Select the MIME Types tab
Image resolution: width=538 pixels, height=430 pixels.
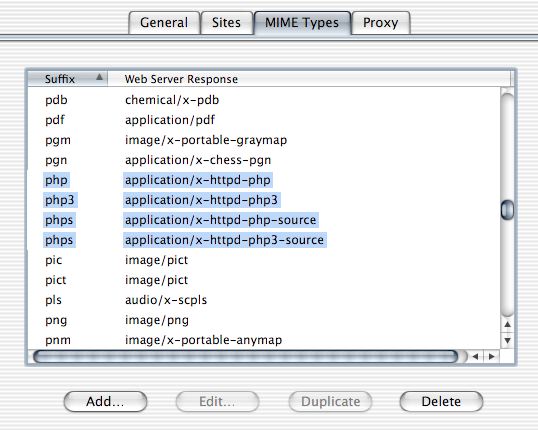(302, 23)
